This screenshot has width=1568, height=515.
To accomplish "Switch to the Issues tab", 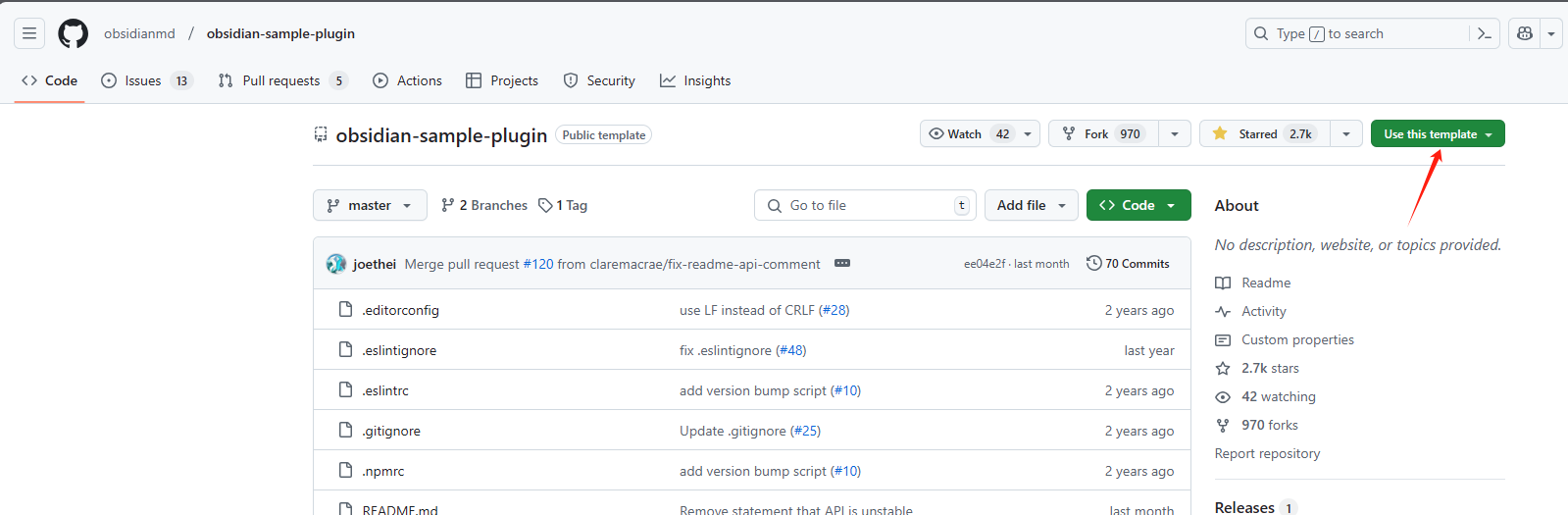I will click(143, 80).
